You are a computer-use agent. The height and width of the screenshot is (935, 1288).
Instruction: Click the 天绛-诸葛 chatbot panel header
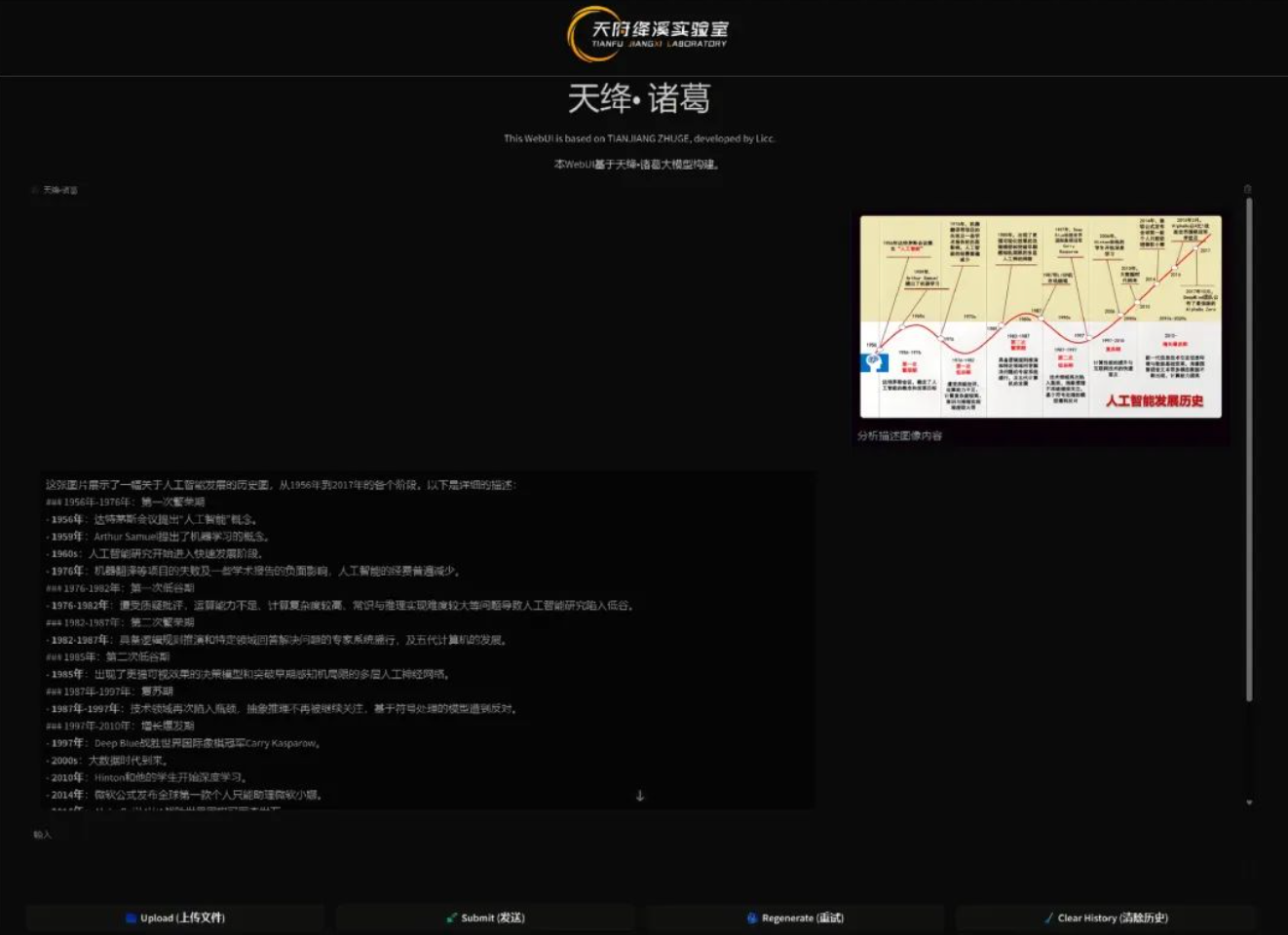[x=58, y=189]
